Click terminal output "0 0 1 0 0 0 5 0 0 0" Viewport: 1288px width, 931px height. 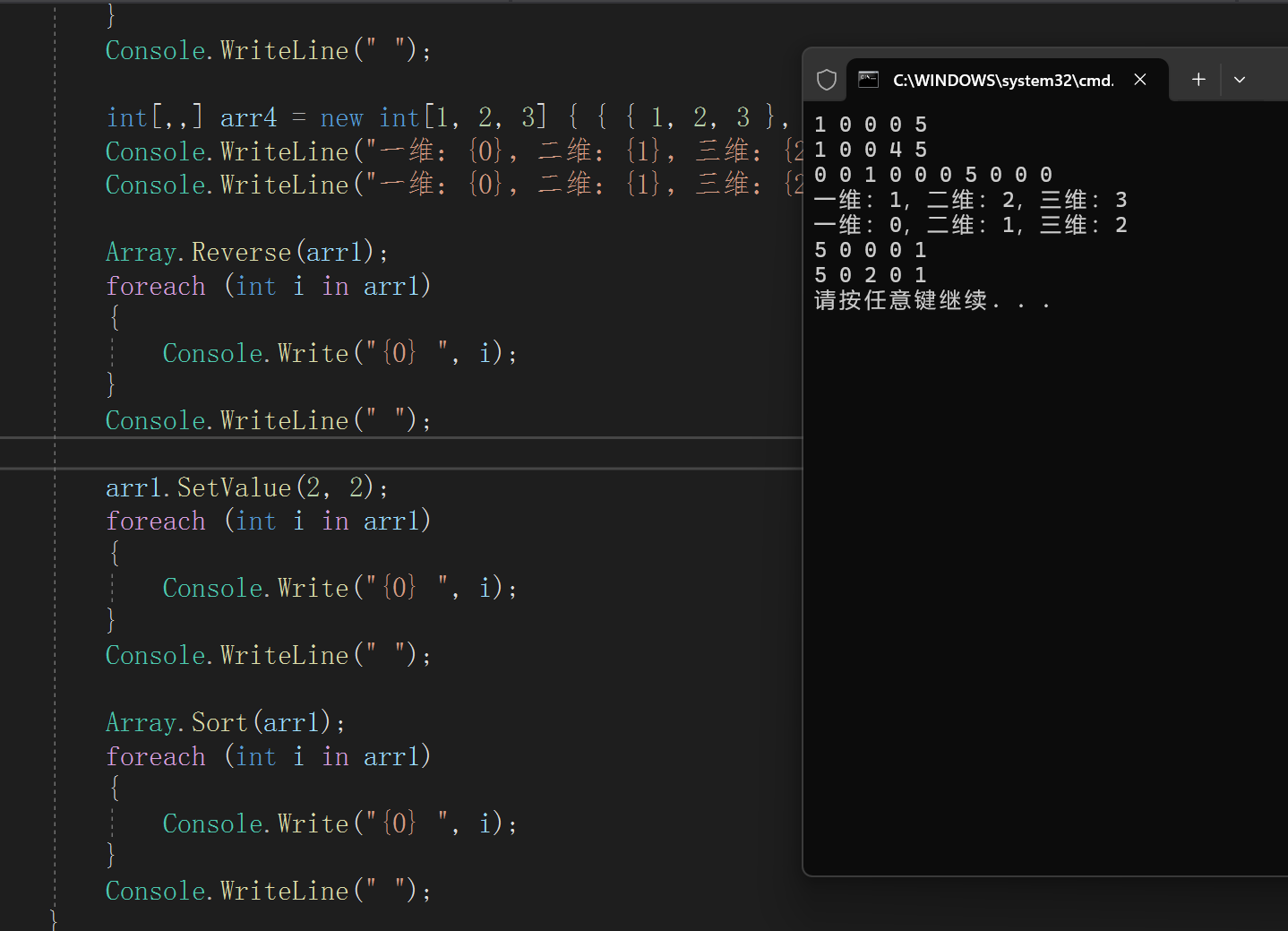point(933,175)
